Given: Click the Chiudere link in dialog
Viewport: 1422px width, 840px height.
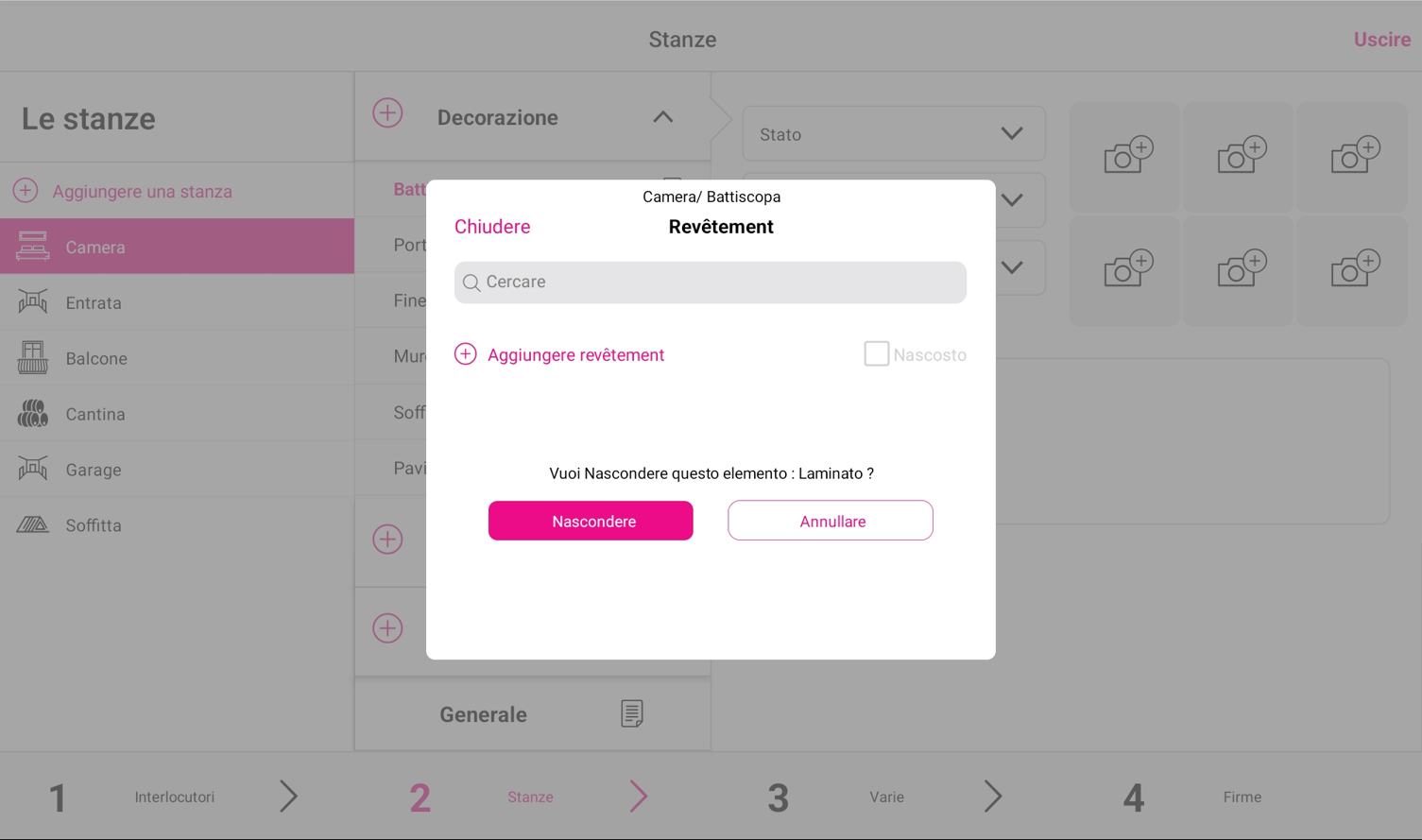Looking at the screenshot, I should coord(492,227).
